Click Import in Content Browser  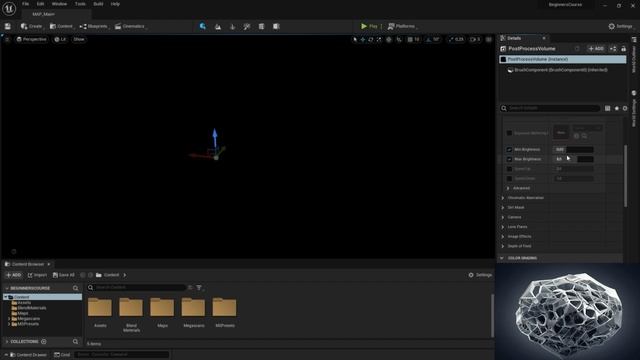click(x=37, y=275)
